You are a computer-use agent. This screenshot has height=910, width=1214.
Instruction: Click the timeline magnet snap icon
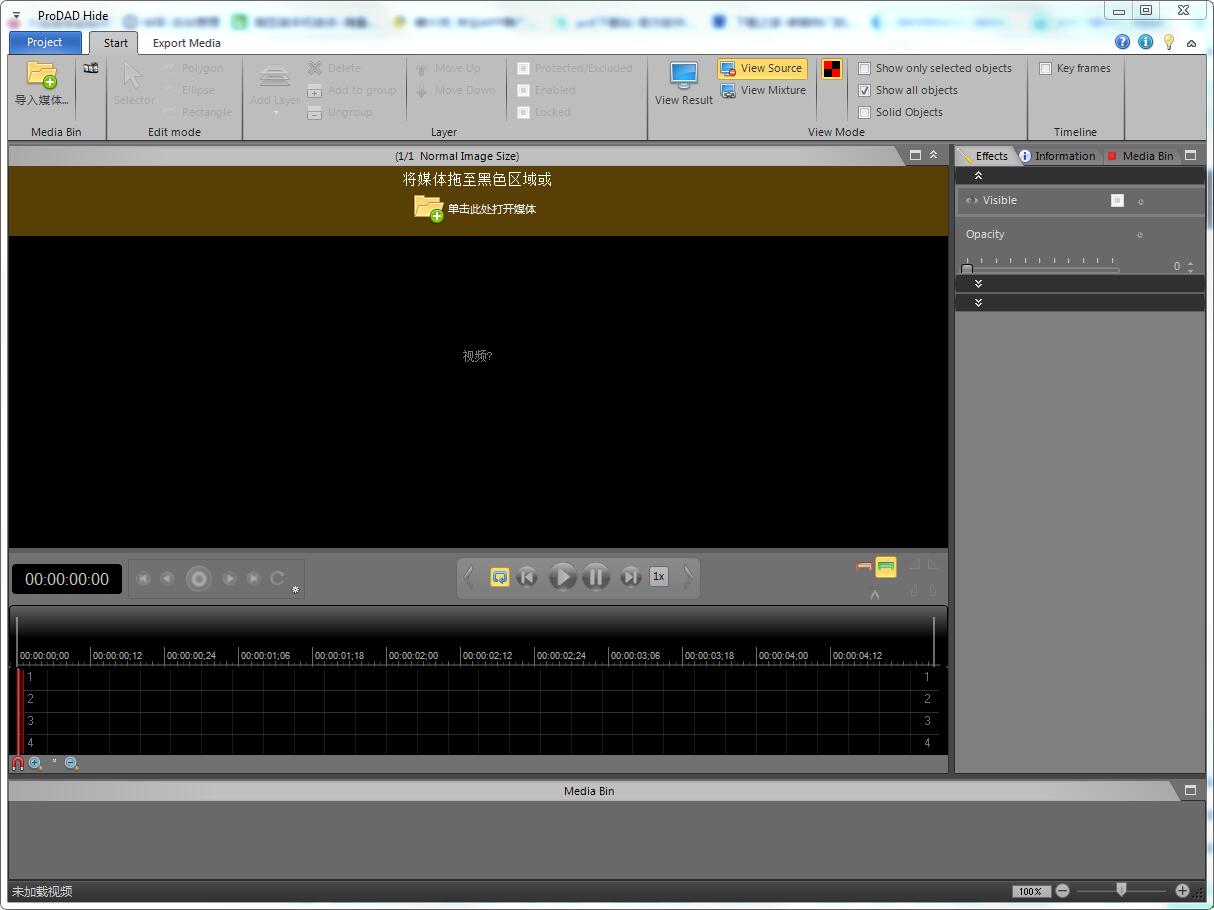[x=17, y=763]
